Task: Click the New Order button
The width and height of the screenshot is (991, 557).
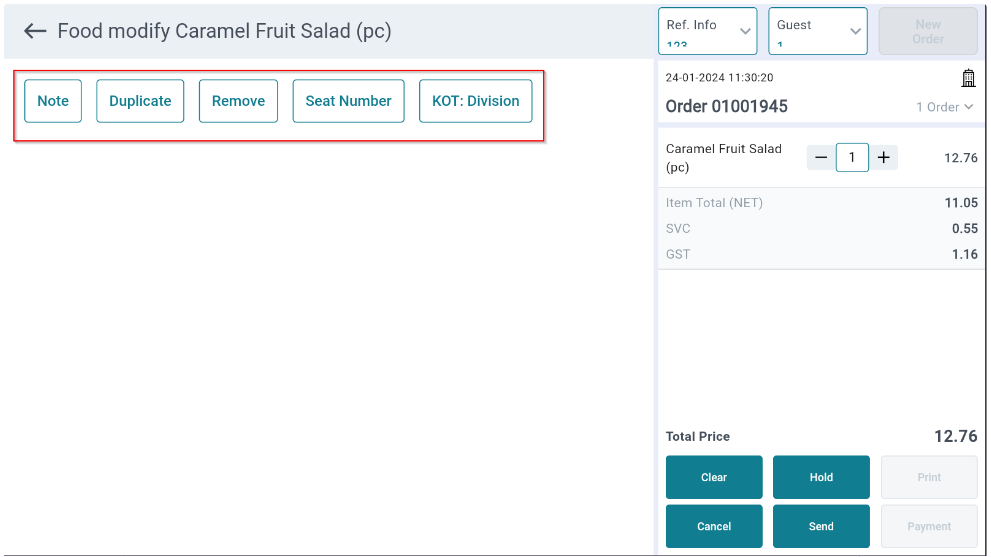Action: coord(928,31)
